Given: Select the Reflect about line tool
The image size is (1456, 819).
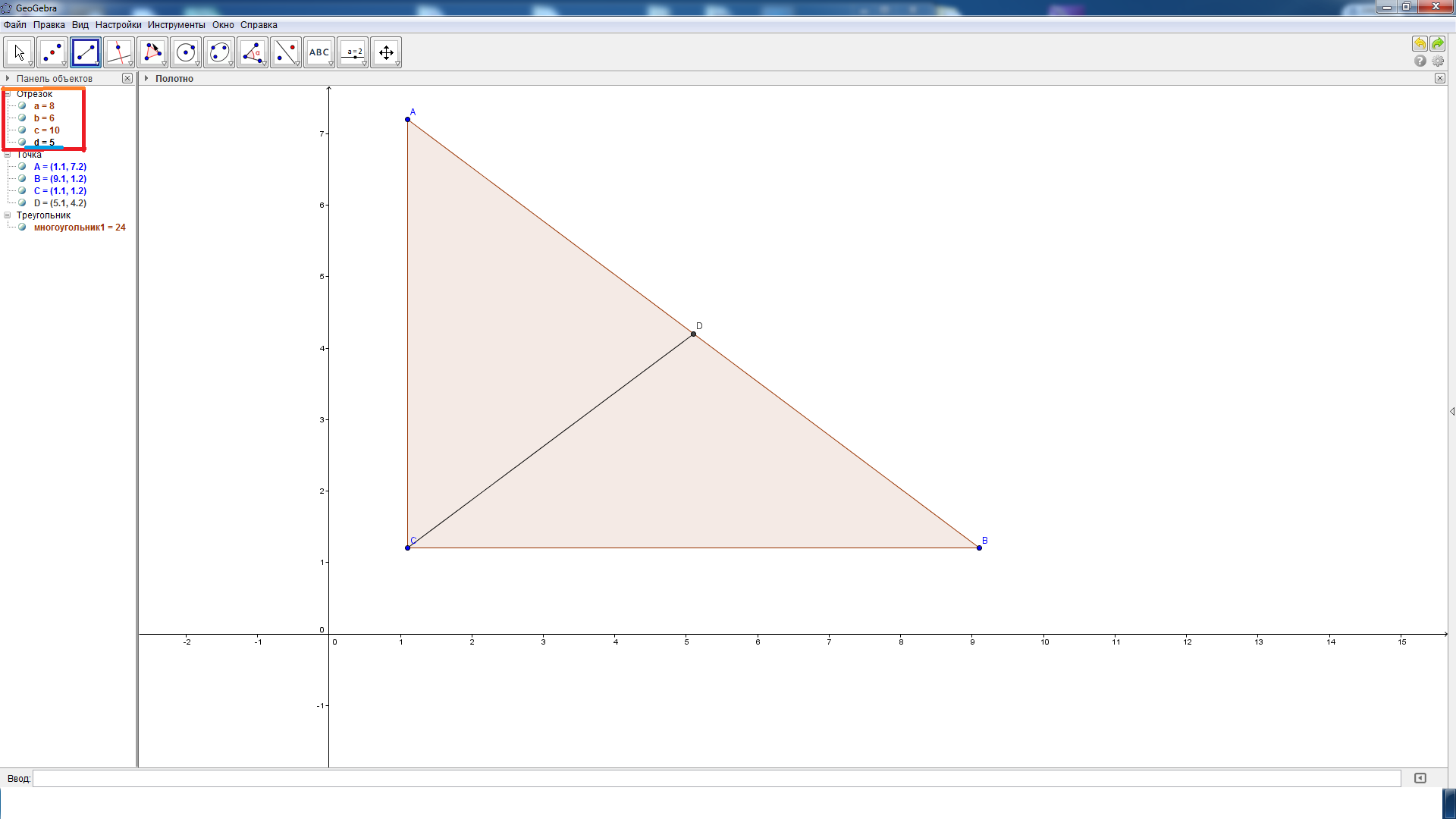Looking at the screenshot, I should click(x=286, y=52).
